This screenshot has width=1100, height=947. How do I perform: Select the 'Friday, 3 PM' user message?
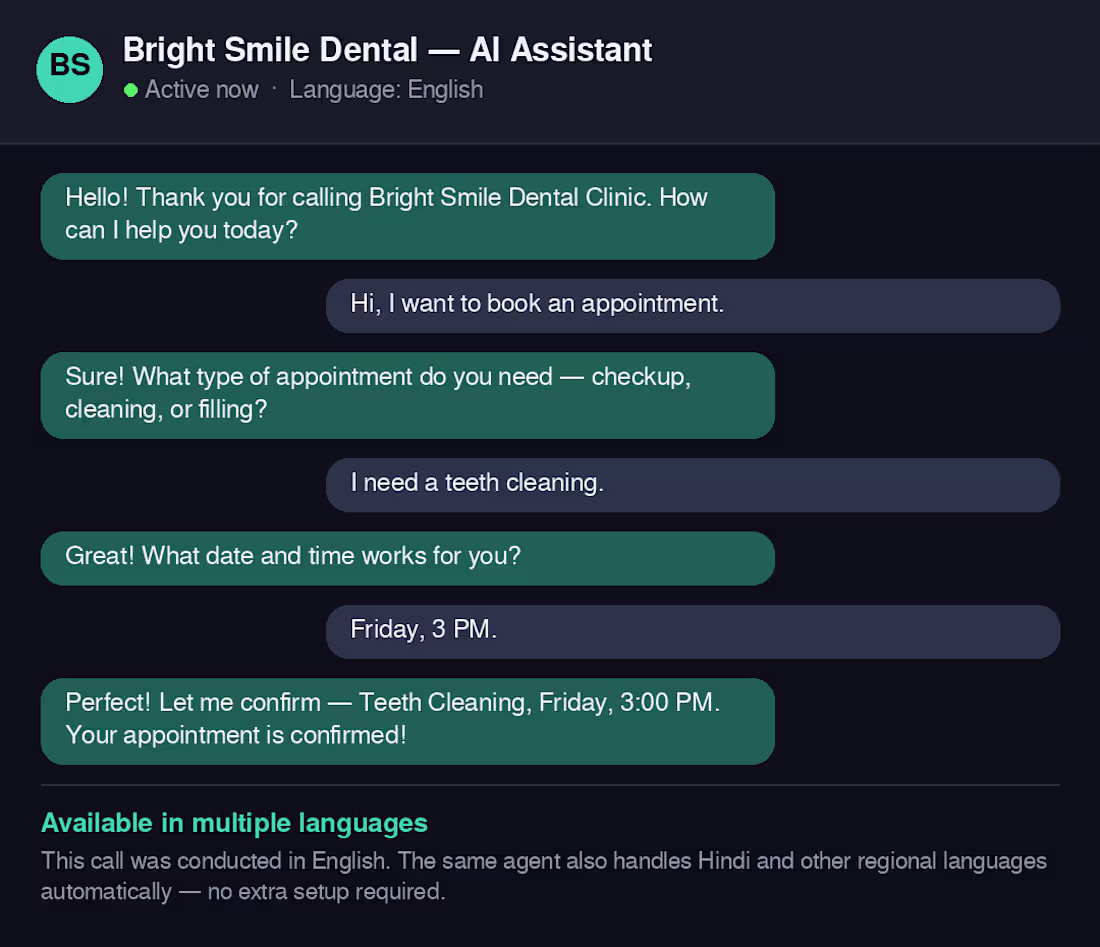click(693, 631)
